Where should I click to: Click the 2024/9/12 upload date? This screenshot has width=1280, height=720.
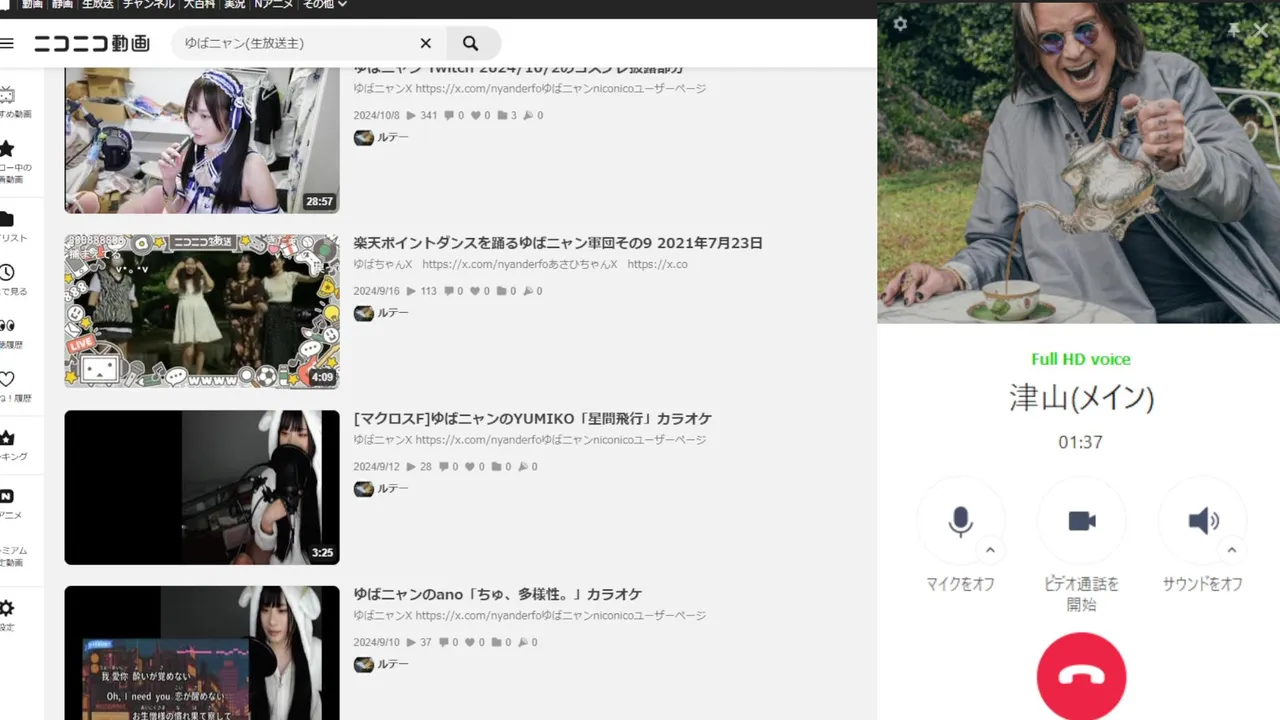[x=376, y=467]
